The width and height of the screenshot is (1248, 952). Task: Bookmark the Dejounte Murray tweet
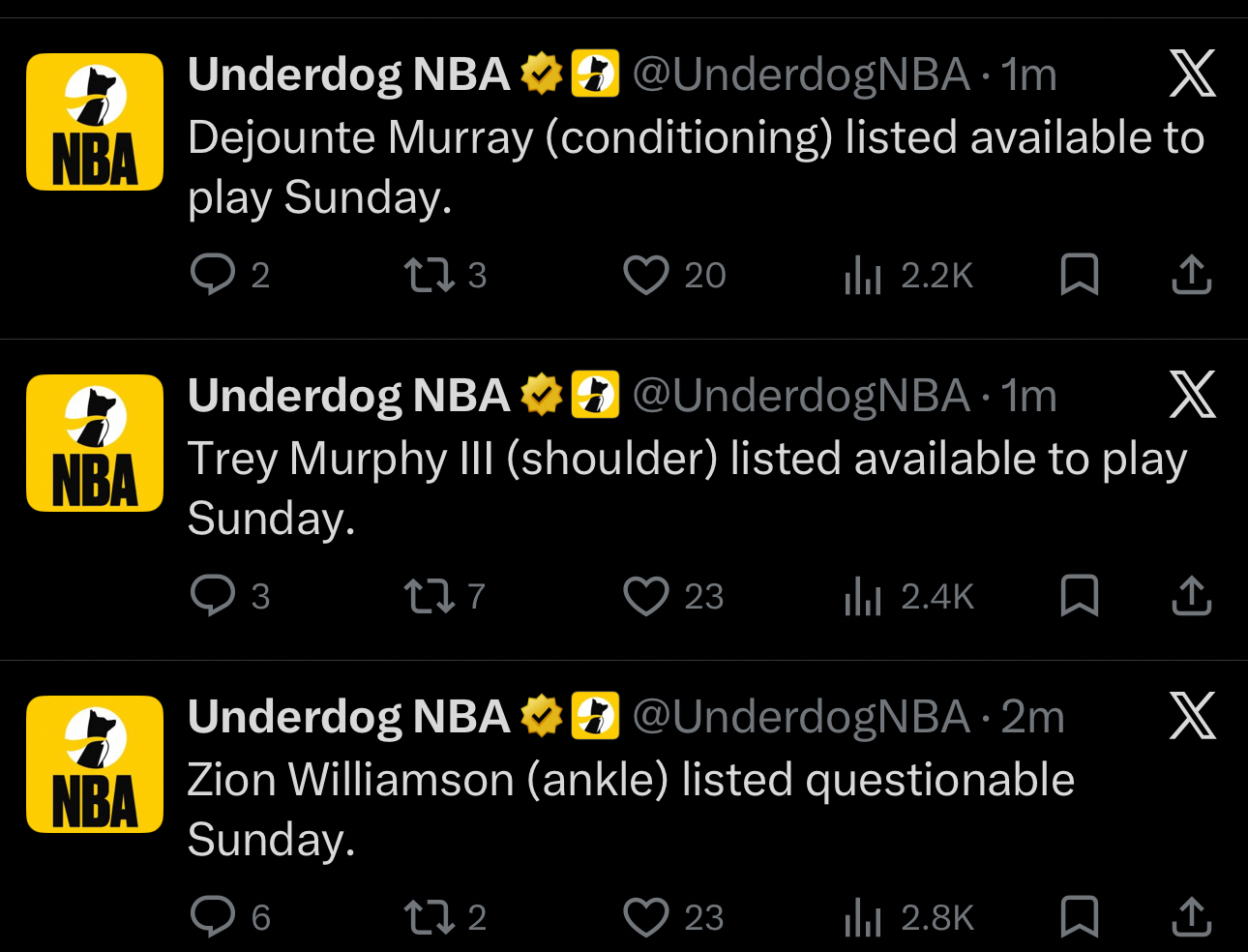[x=1079, y=275]
